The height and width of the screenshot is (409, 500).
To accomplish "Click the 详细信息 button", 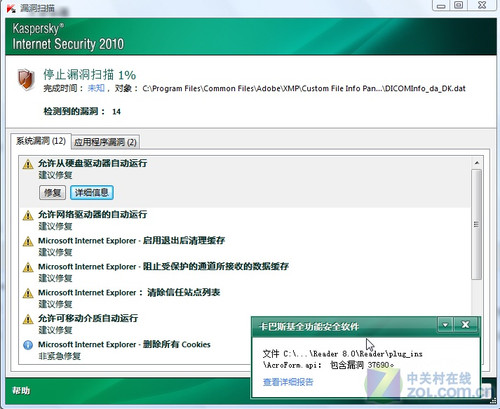I will (x=92, y=193).
